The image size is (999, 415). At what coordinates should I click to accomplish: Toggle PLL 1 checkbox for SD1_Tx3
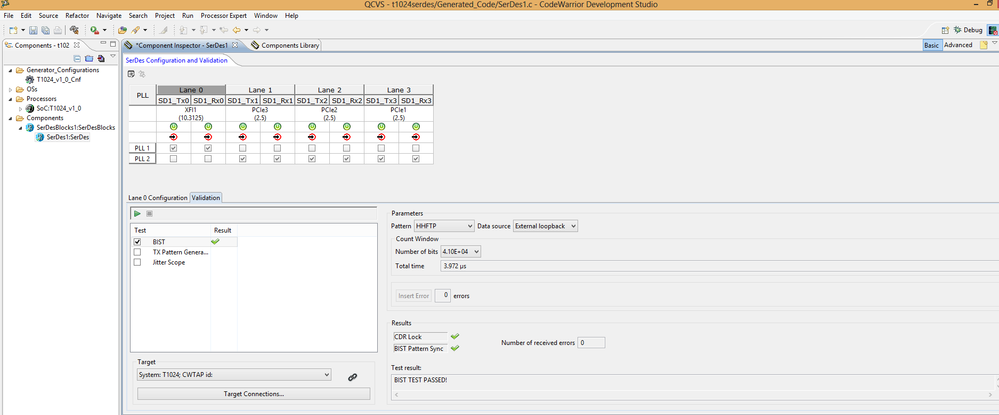[x=381, y=148]
